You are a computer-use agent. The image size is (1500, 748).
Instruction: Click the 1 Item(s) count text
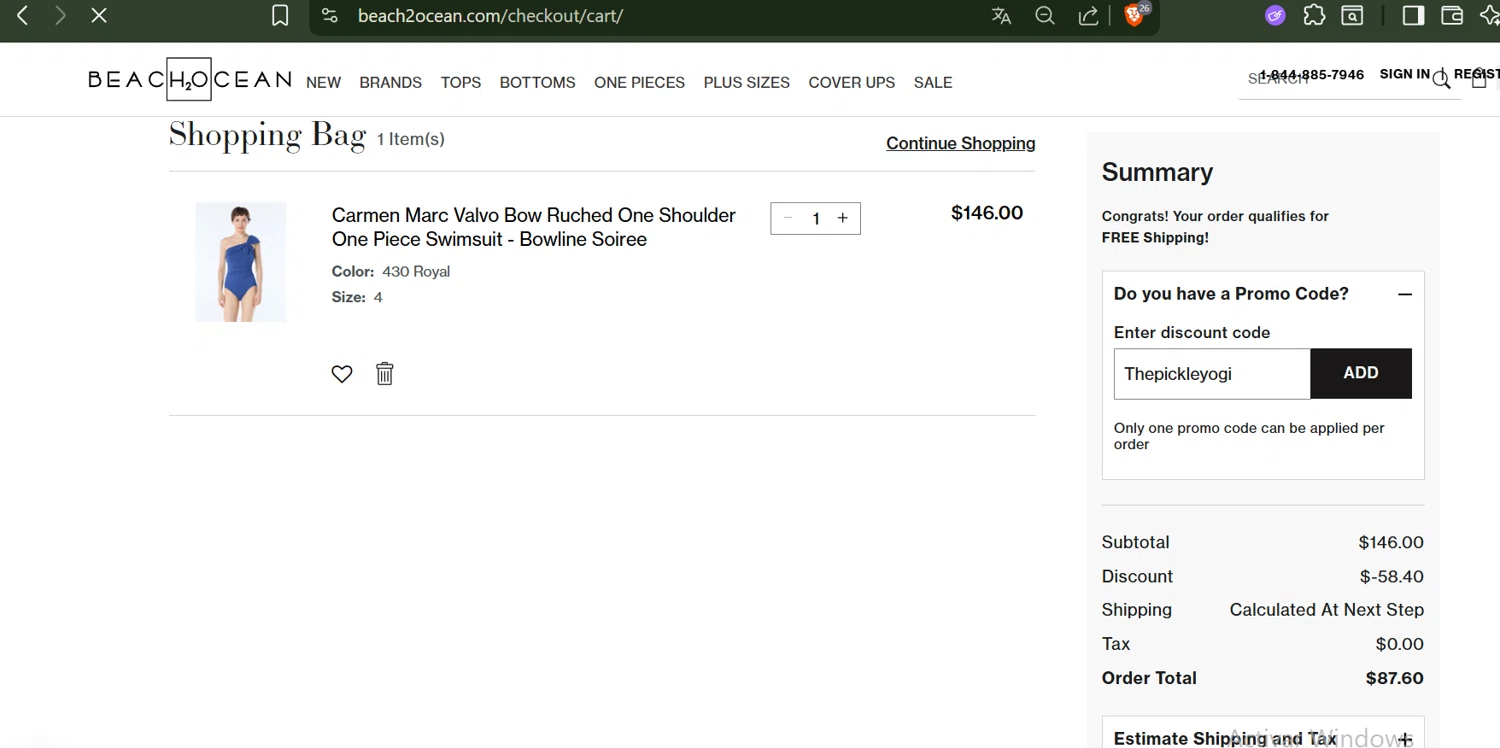point(411,139)
